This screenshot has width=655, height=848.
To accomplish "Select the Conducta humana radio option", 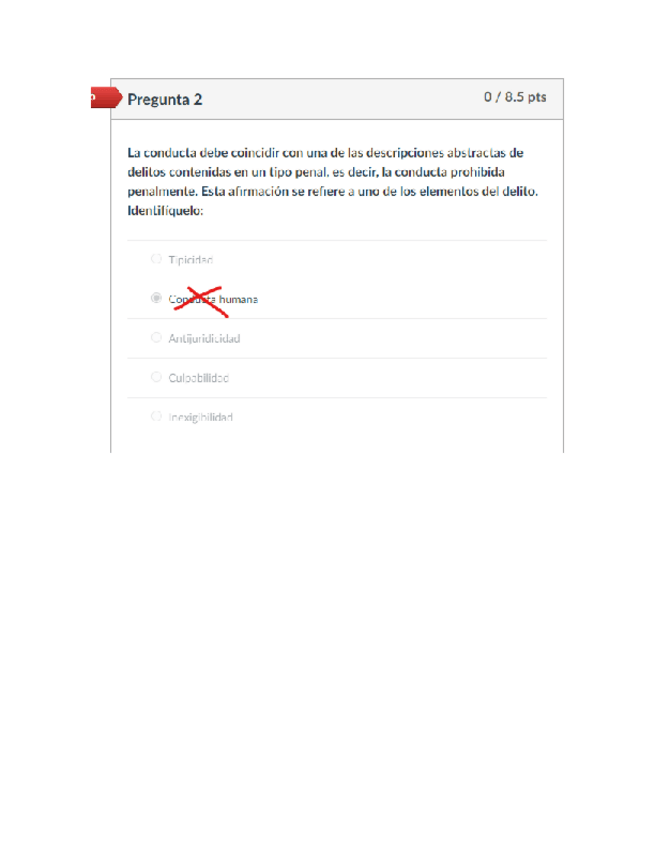I will tap(156, 298).
